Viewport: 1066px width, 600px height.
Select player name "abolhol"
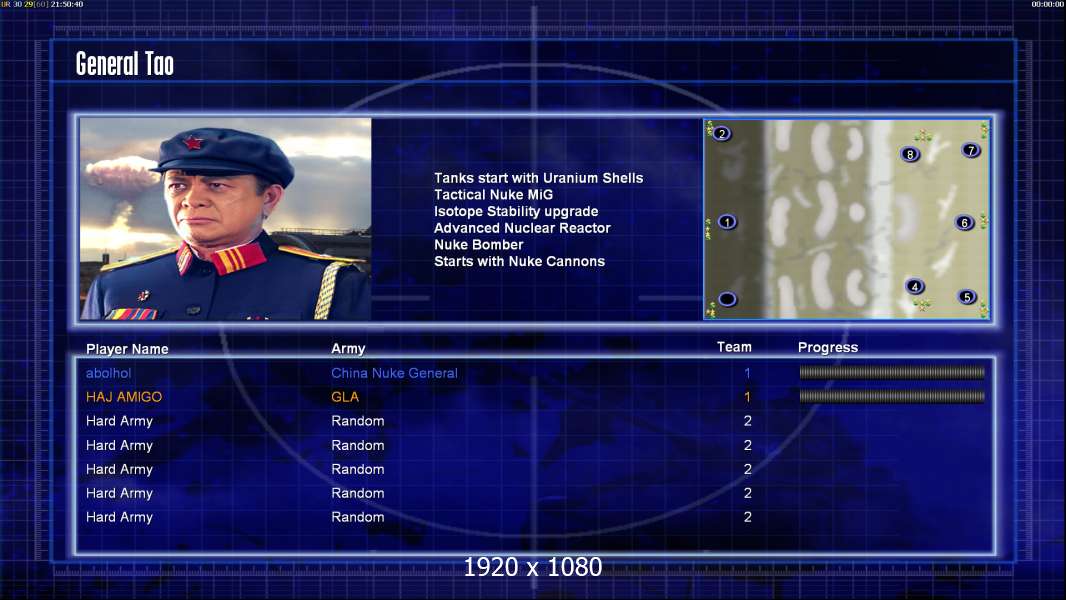click(x=109, y=373)
